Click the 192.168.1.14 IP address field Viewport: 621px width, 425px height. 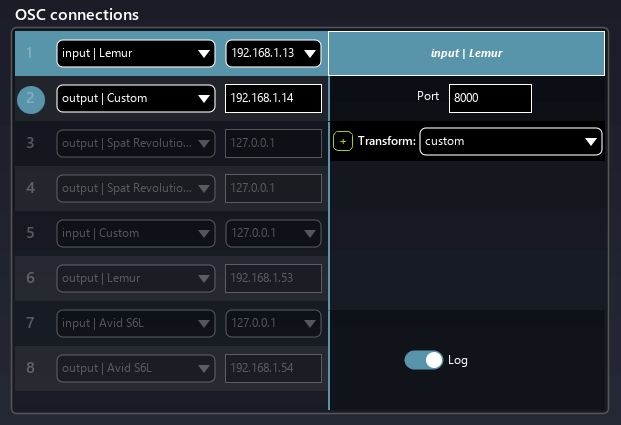coord(274,98)
